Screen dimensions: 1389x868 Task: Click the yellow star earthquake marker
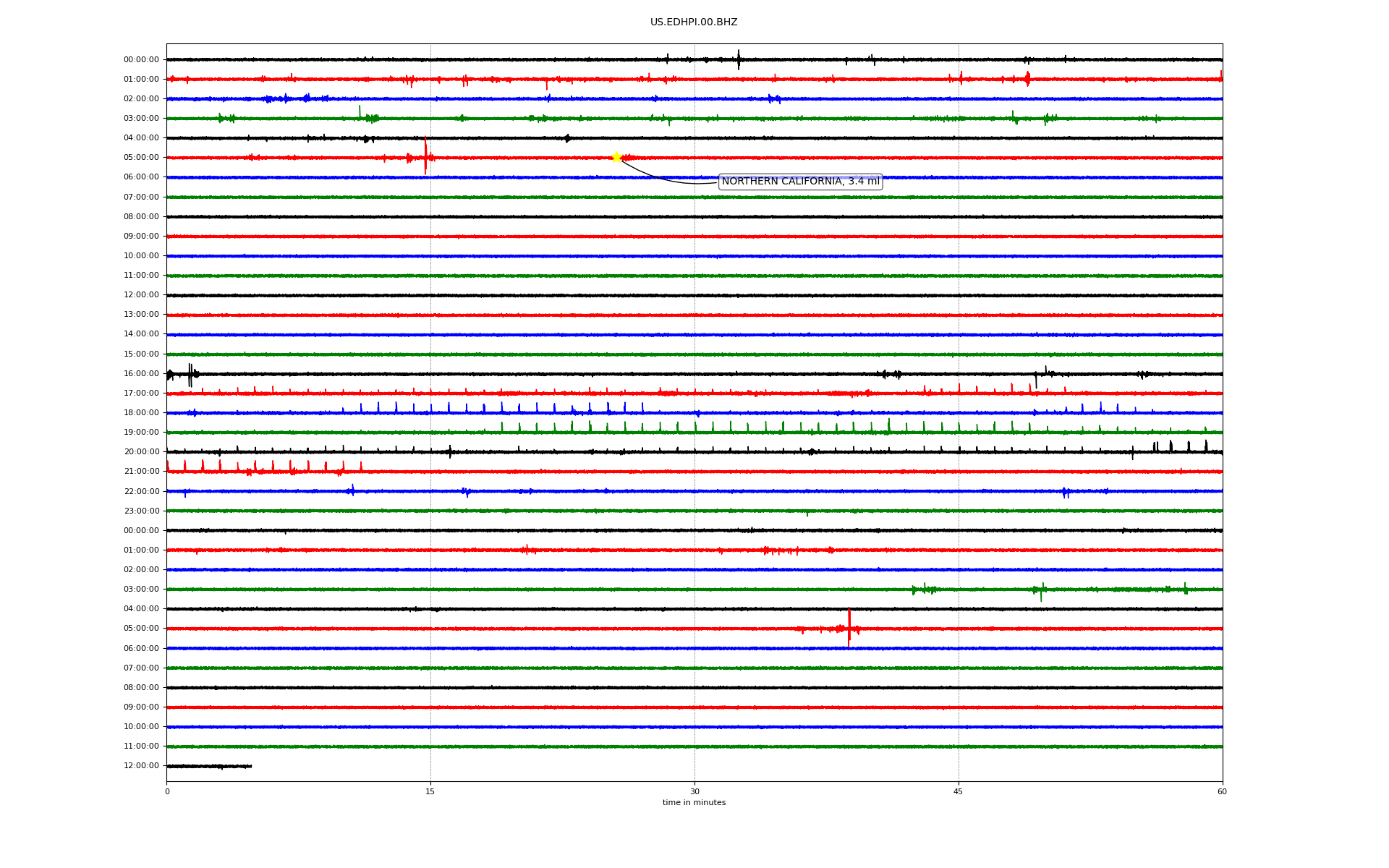[x=616, y=157]
